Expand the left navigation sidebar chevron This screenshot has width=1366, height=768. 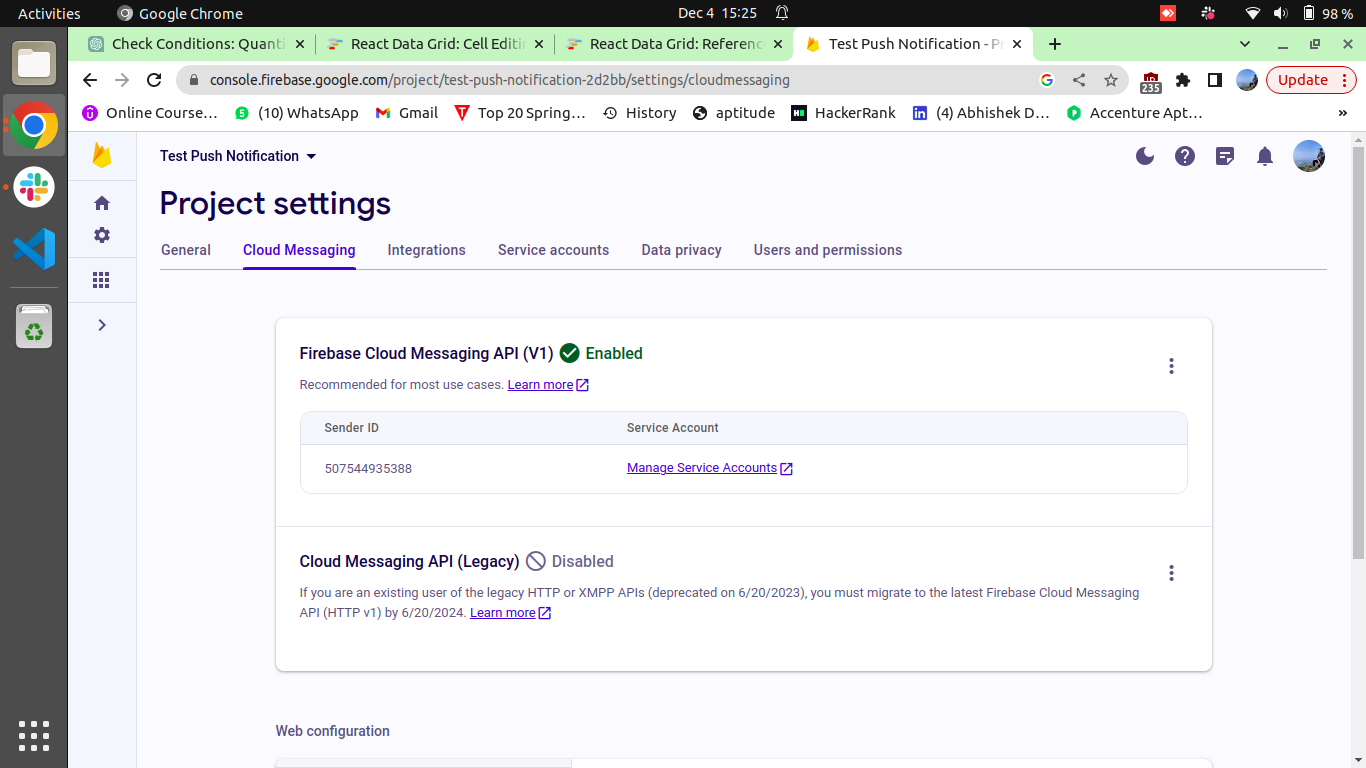pos(101,324)
